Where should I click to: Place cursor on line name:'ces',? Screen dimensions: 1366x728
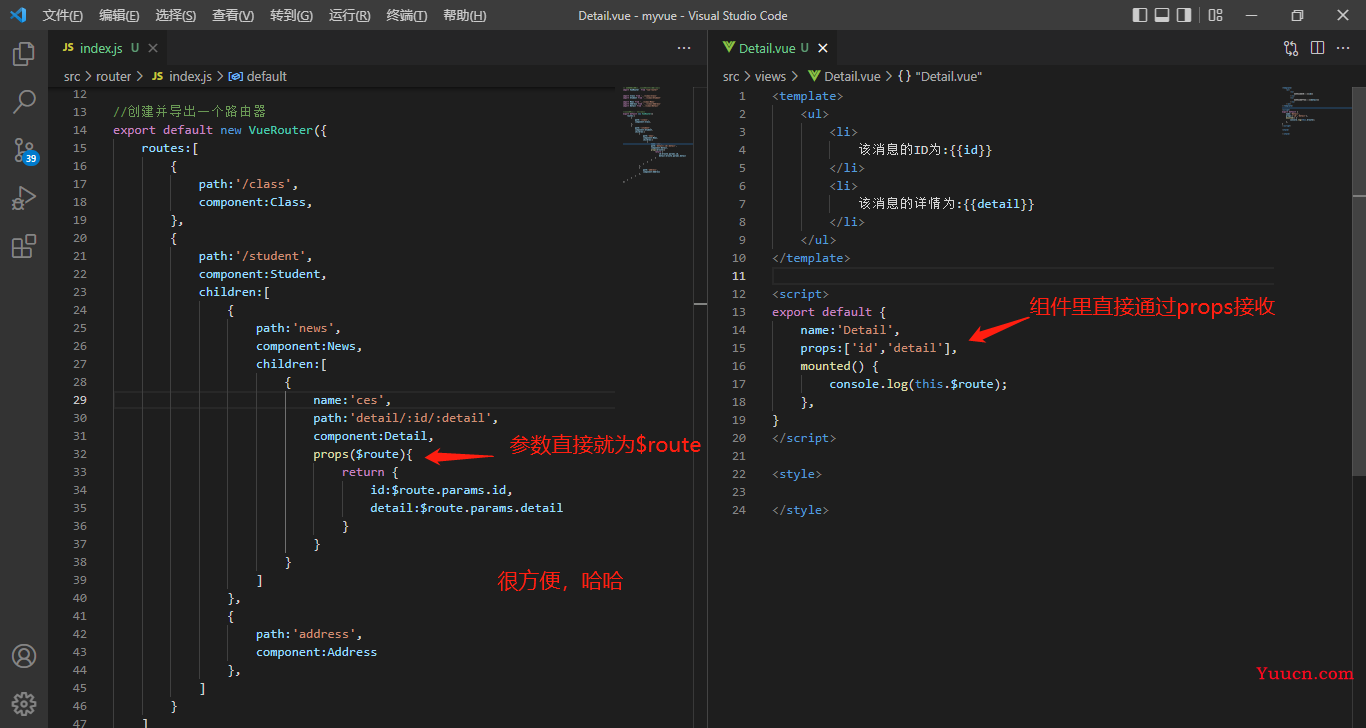click(352, 400)
